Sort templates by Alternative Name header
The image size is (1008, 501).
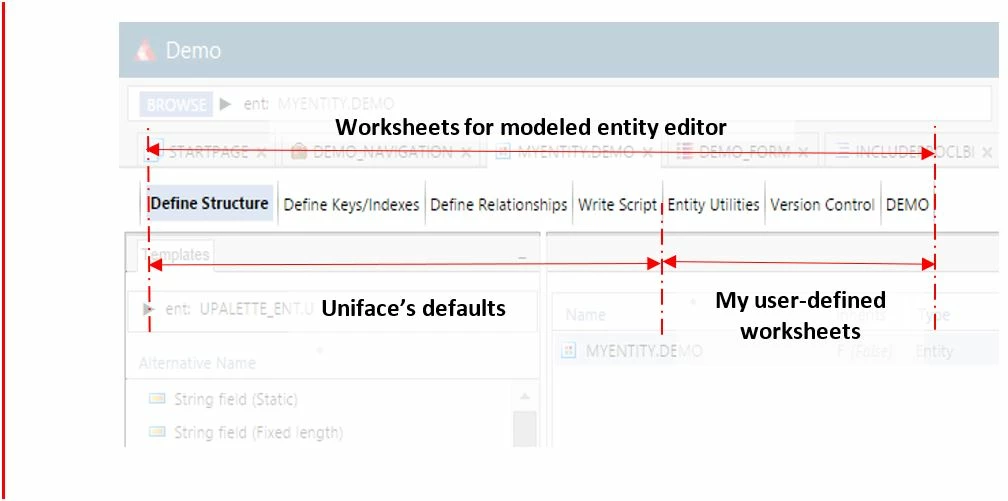click(197, 363)
